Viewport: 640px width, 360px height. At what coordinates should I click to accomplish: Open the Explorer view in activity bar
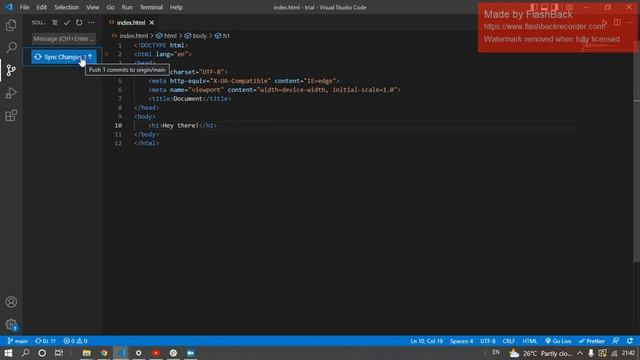(x=11, y=25)
